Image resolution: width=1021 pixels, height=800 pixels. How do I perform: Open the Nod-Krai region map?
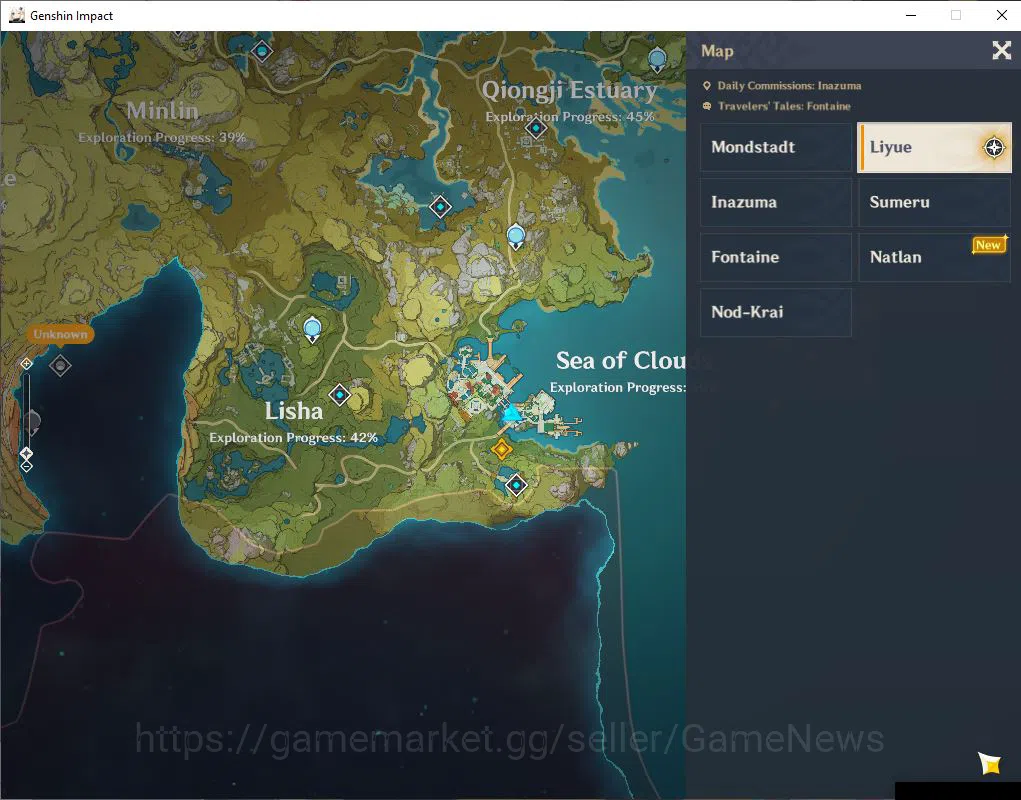(776, 312)
